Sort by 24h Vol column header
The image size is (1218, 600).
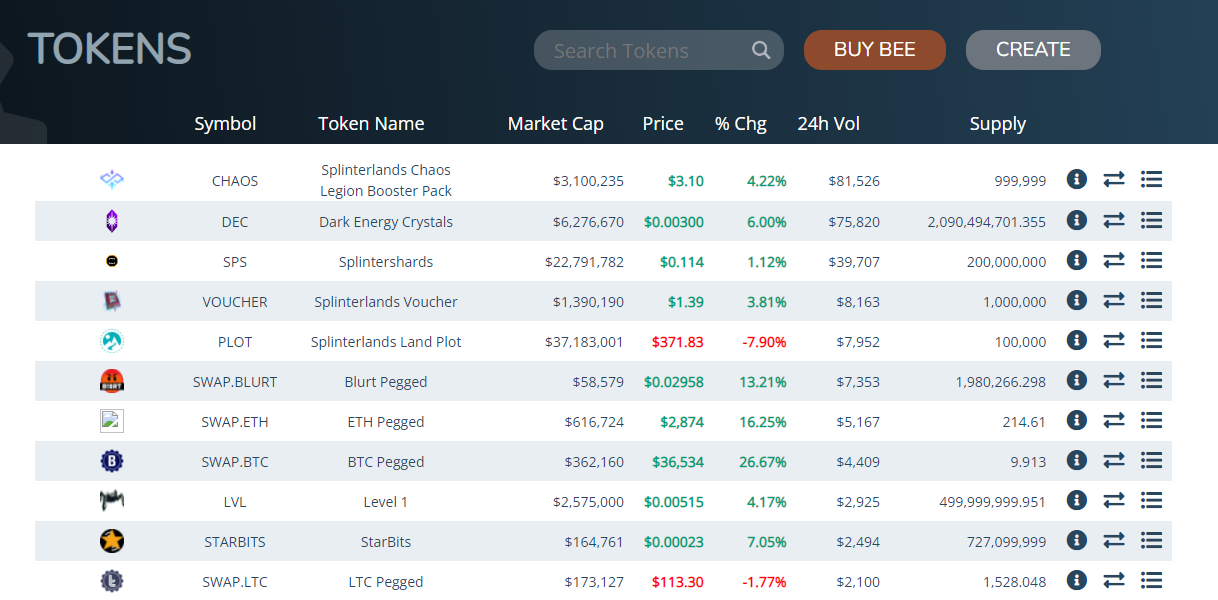click(829, 124)
